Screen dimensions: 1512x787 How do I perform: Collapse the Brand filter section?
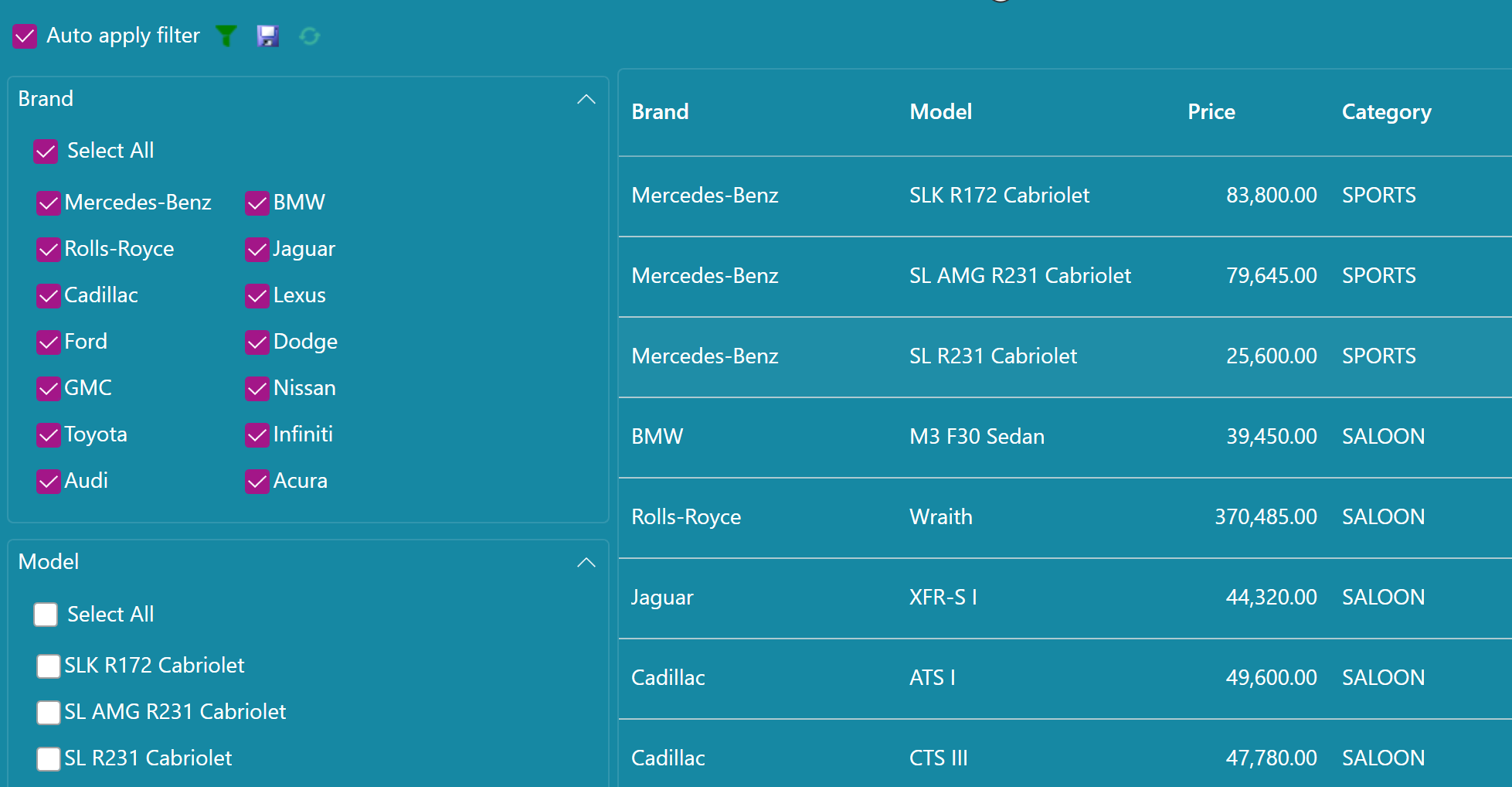[x=586, y=99]
